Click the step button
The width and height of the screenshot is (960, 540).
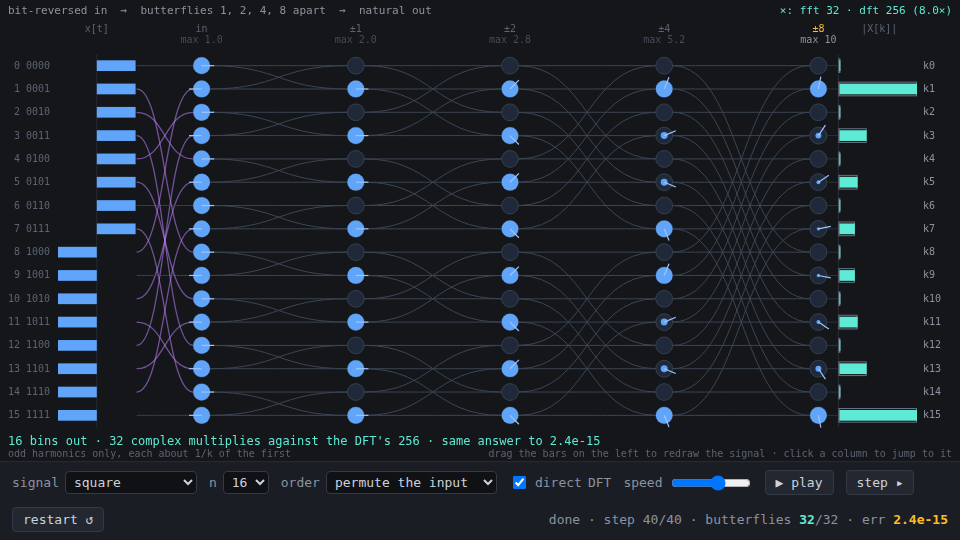(880, 482)
